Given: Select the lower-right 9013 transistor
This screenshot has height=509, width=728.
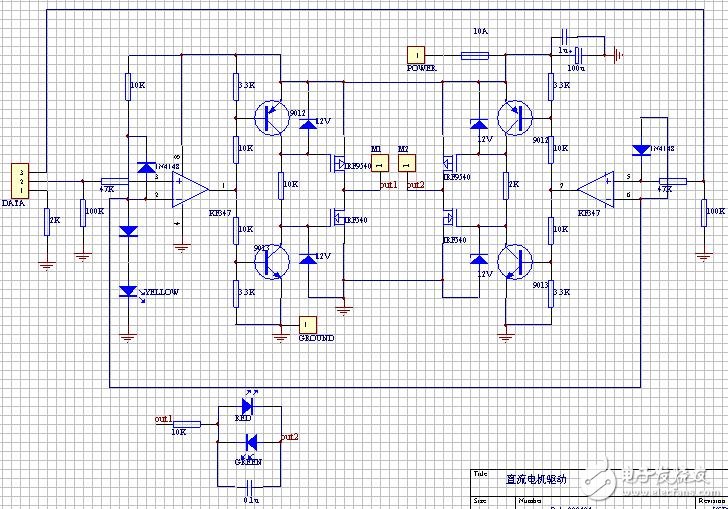Looking at the screenshot, I should point(516,260).
